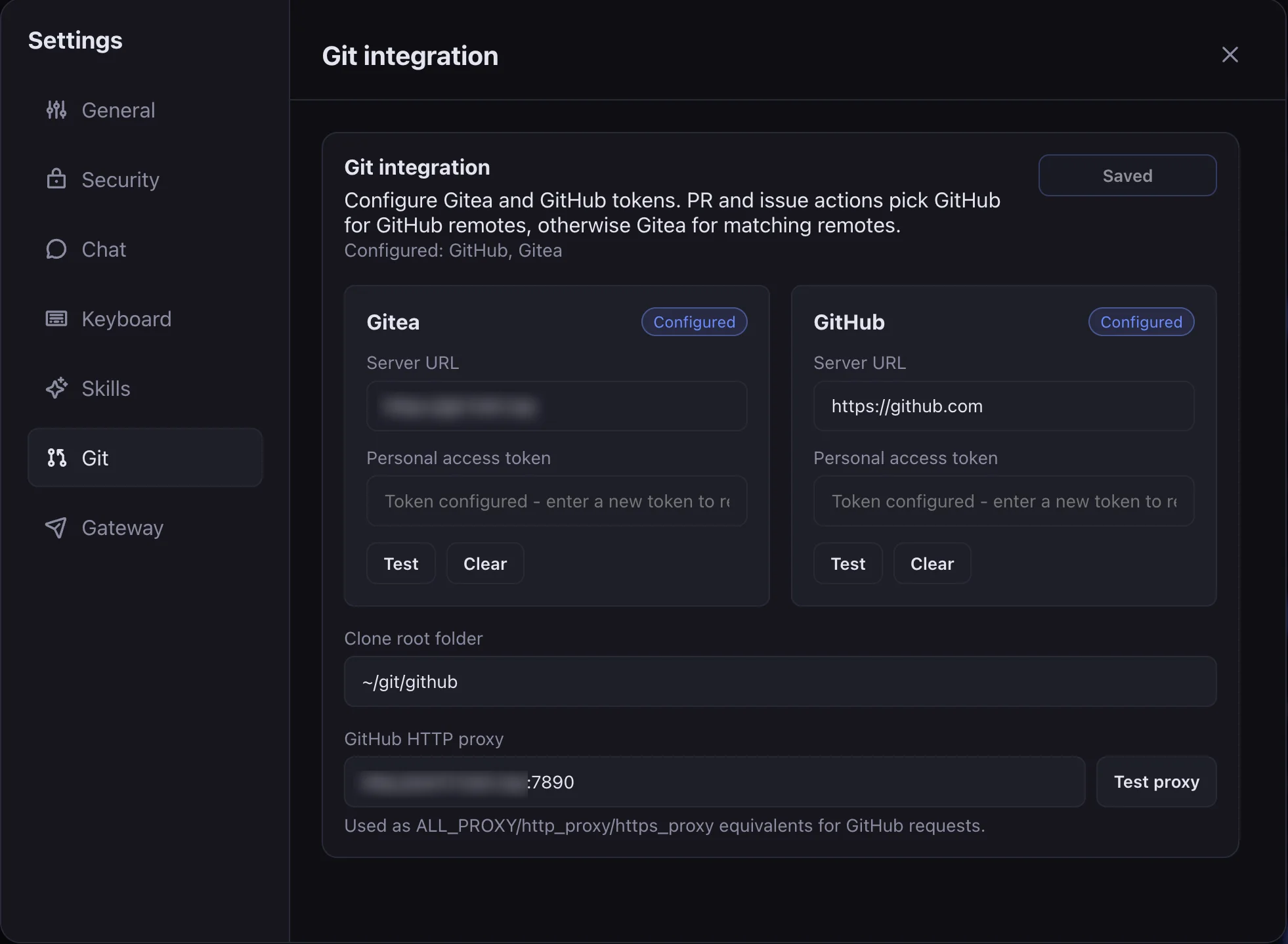1288x944 pixels.
Task: Clear the Gitea token
Action: click(485, 563)
